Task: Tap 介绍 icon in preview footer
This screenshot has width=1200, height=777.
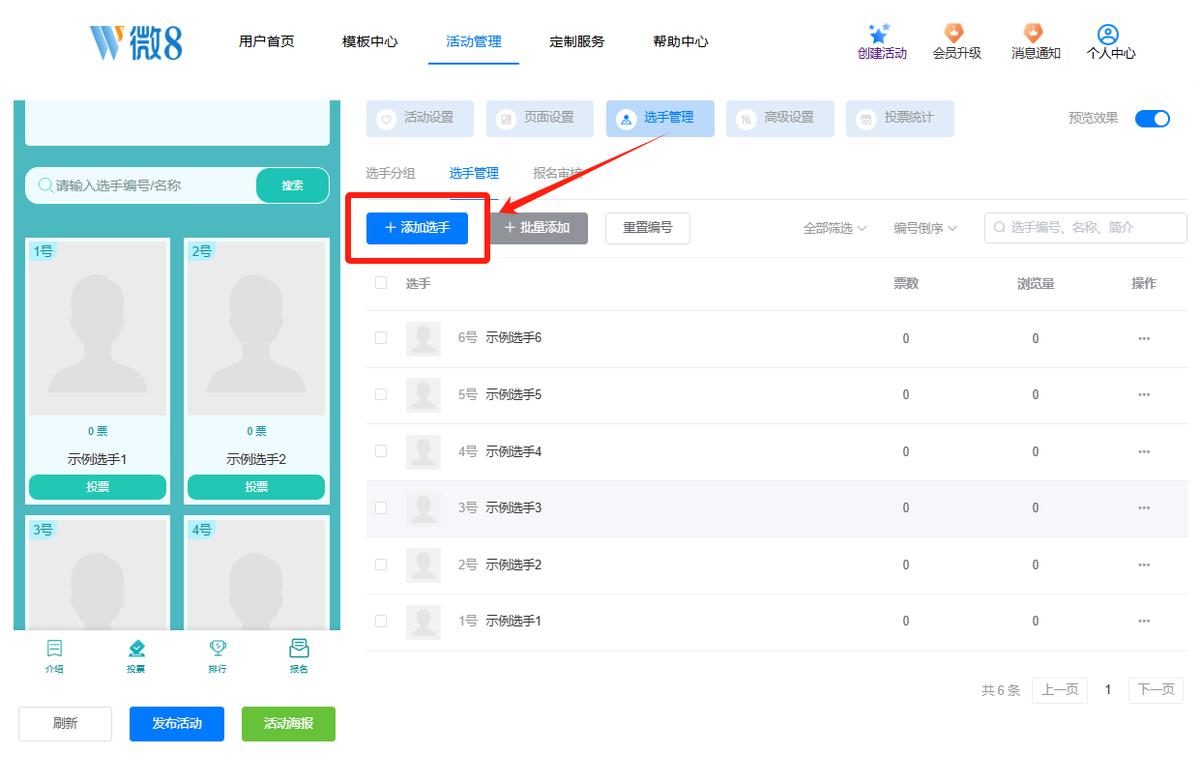Action: pos(54,648)
